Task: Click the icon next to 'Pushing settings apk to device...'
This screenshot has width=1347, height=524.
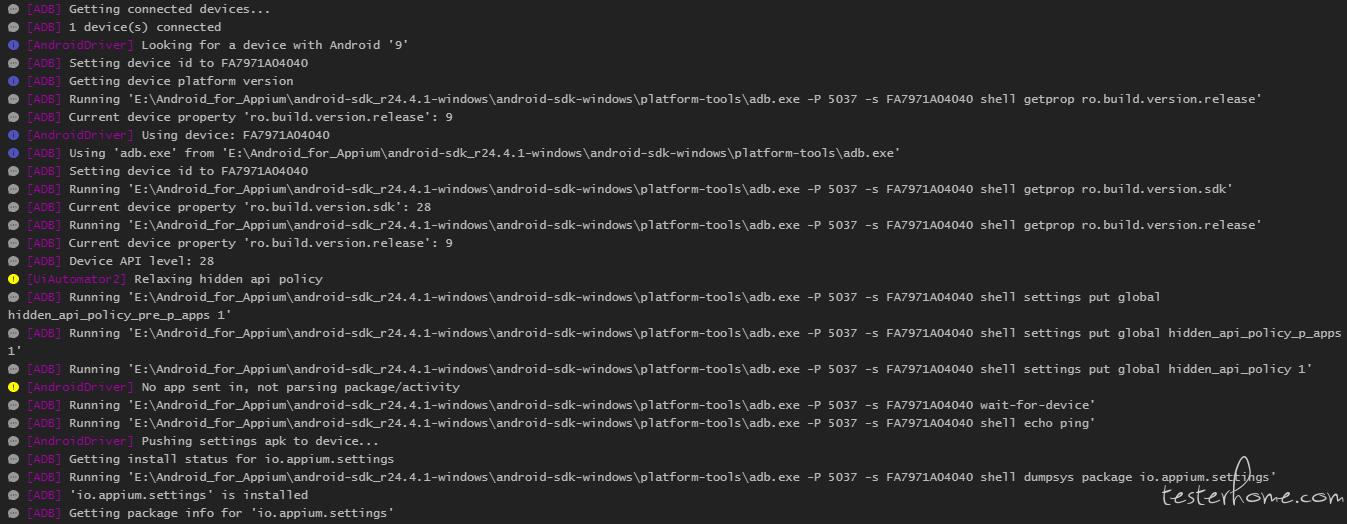Action: click(13, 441)
